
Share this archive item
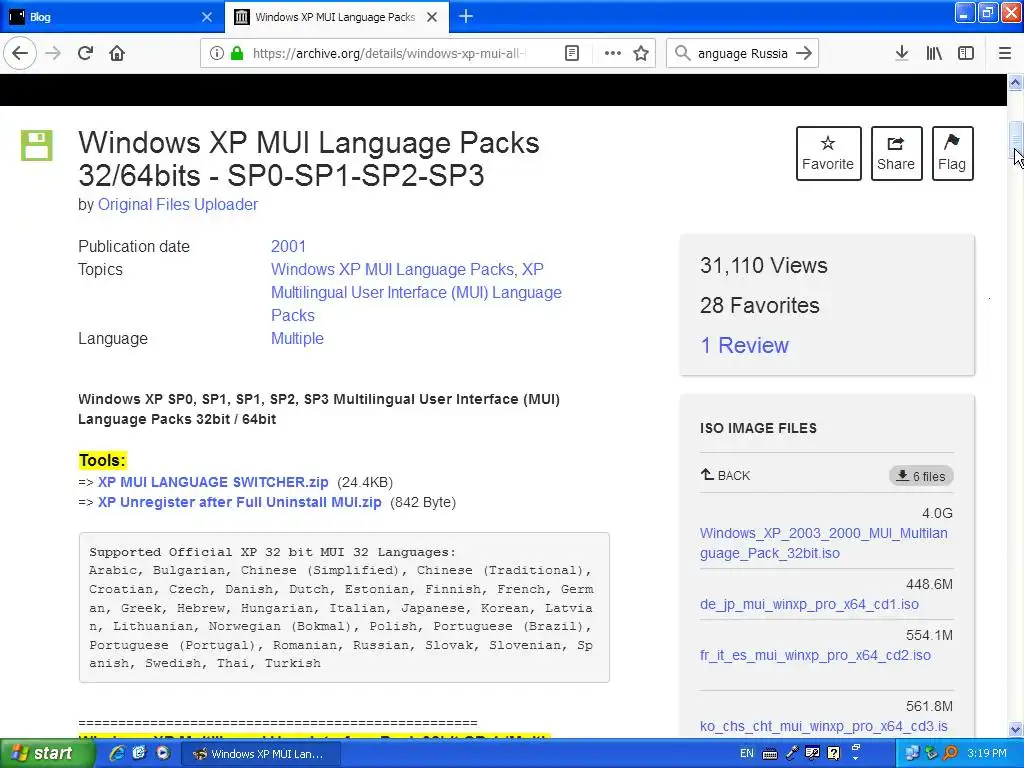tap(896, 153)
